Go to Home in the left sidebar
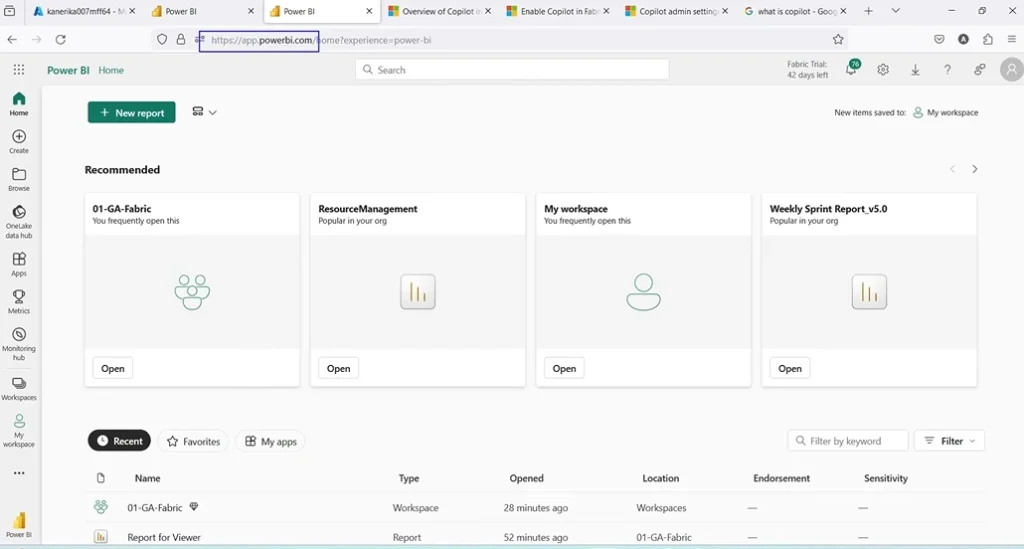 pos(19,104)
